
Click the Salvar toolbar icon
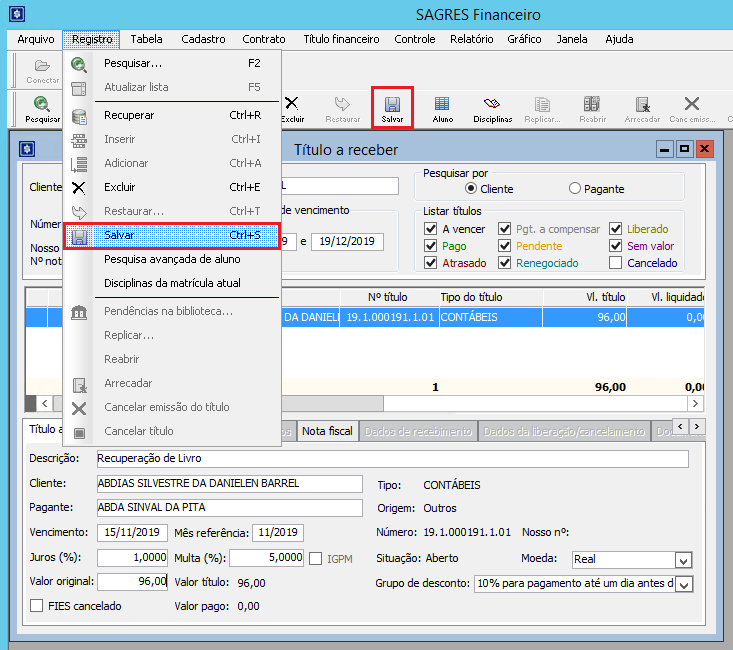tap(392, 107)
